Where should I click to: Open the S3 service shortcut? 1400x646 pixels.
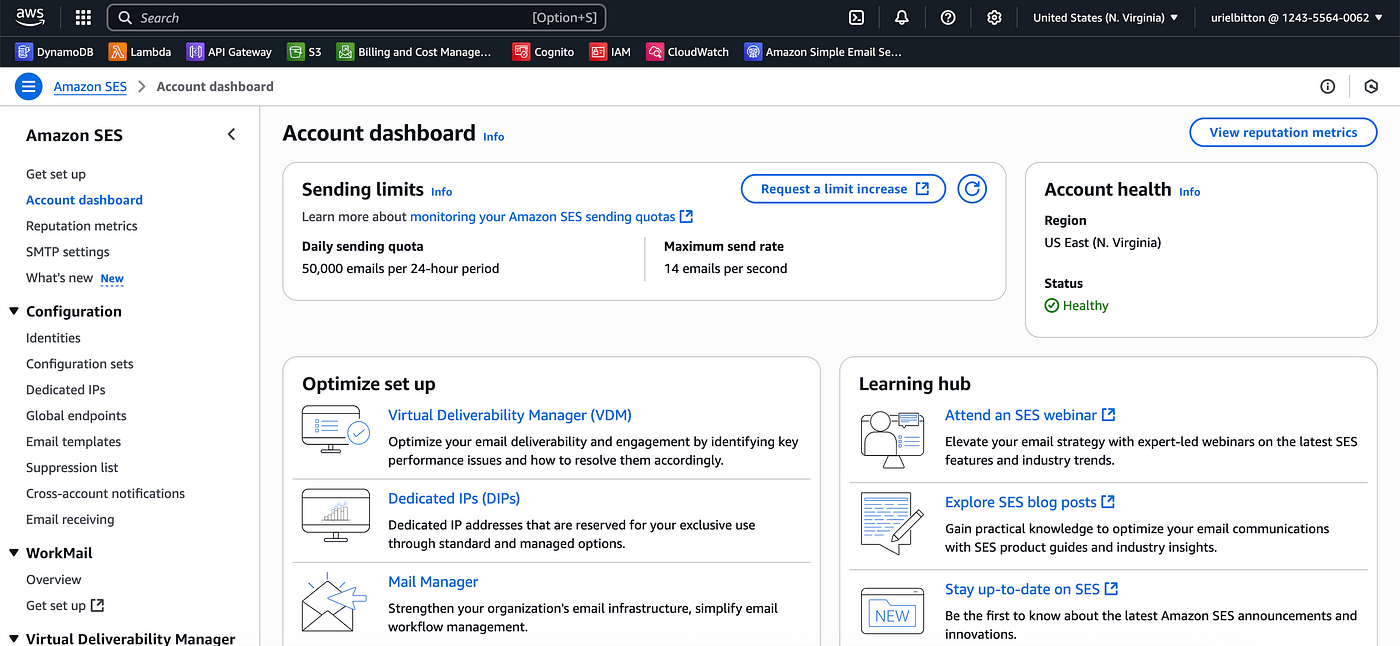pos(304,51)
